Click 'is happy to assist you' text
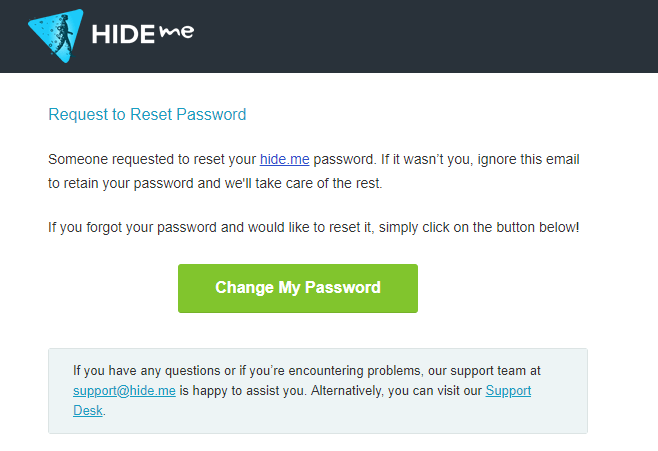Viewport: 658px width, 451px height. point(243,391)
